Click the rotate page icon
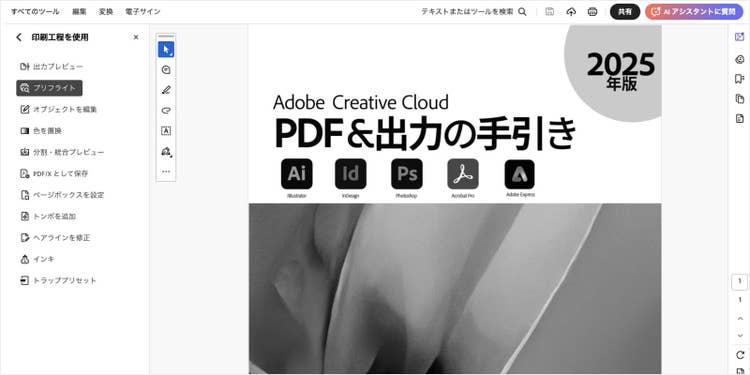Screen dimensions: 750x375 740,355
